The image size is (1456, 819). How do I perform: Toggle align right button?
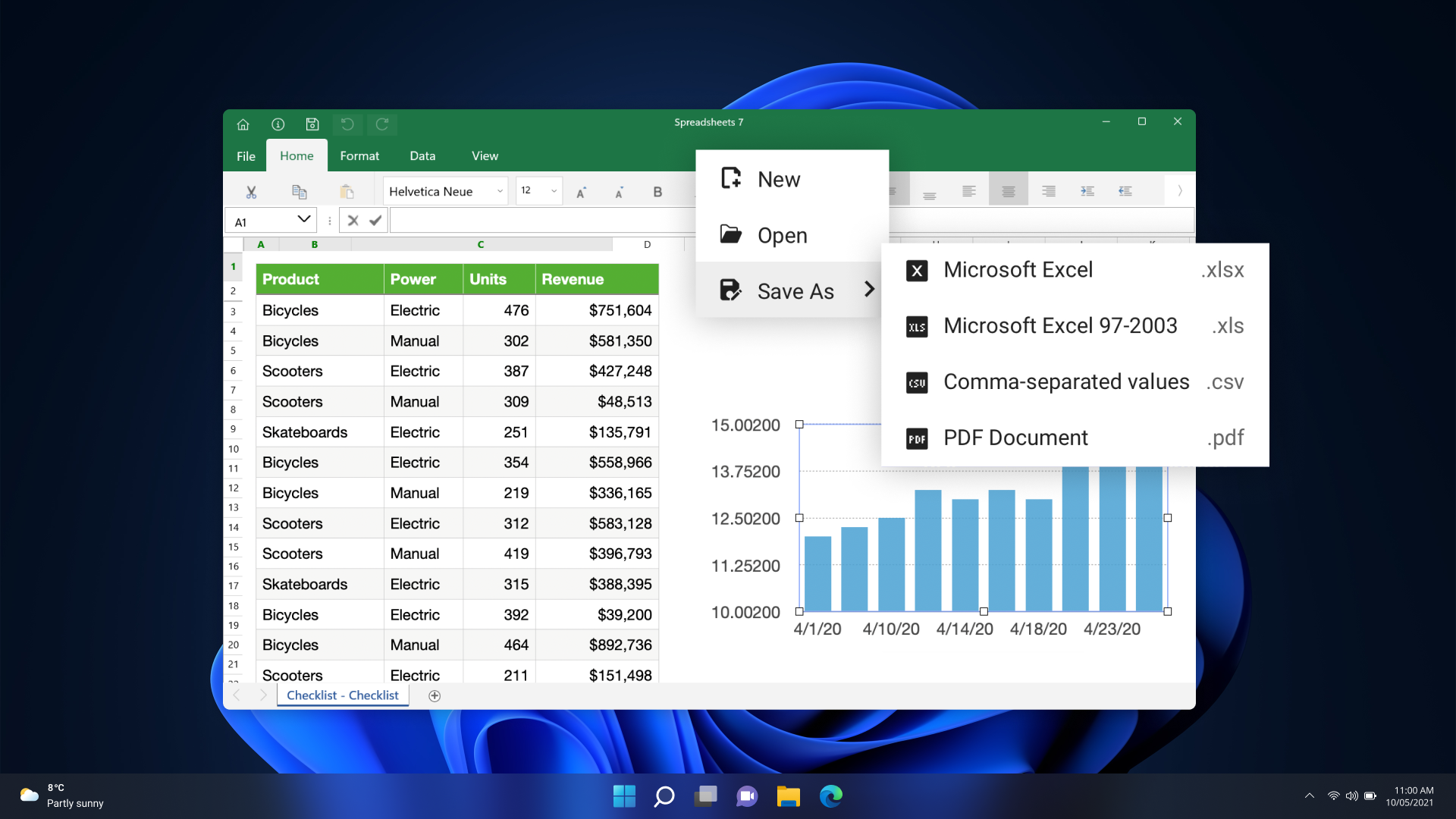tap(1048, 191)
